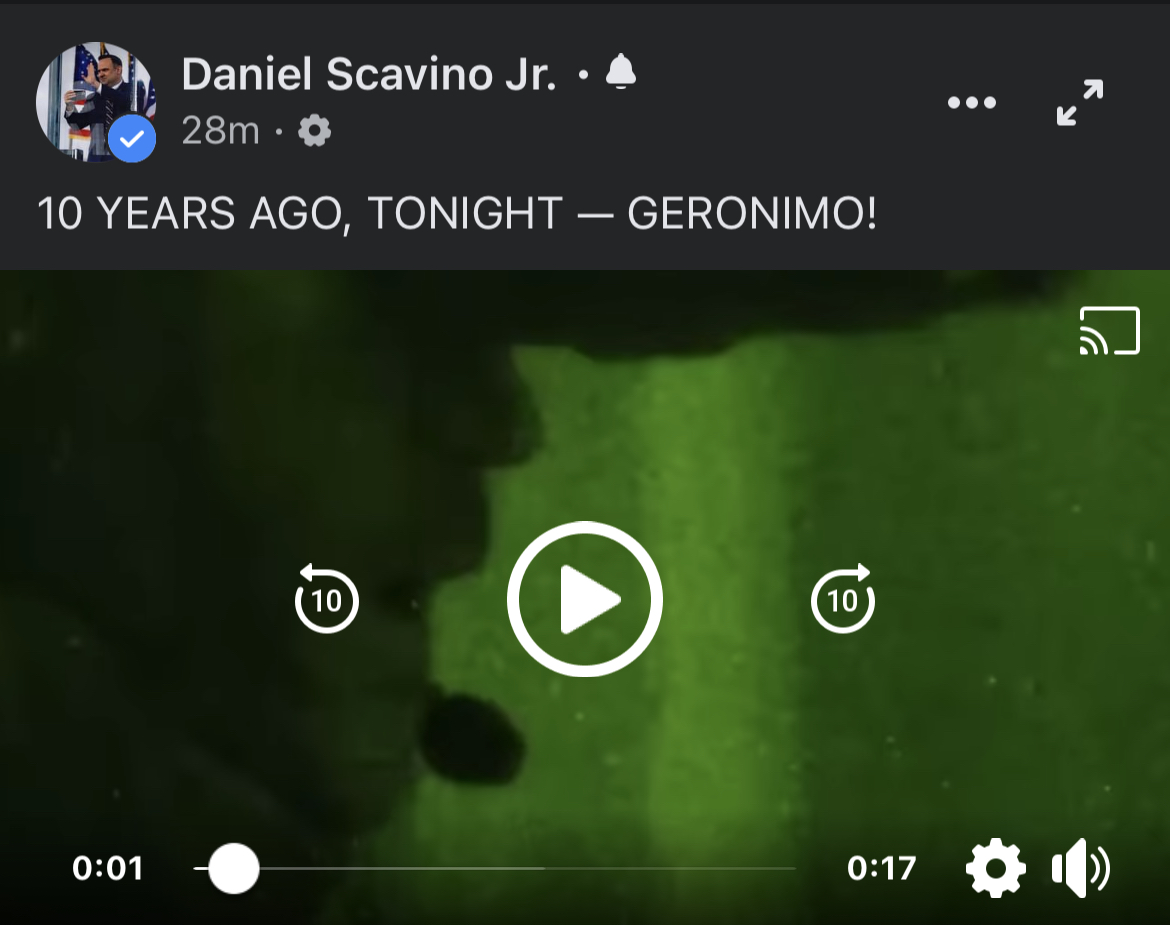Image resolution: width=1170 pixels, height=925 pixels.
Task: Click the dark blob in video frame
Action: [x=472, y=740]
